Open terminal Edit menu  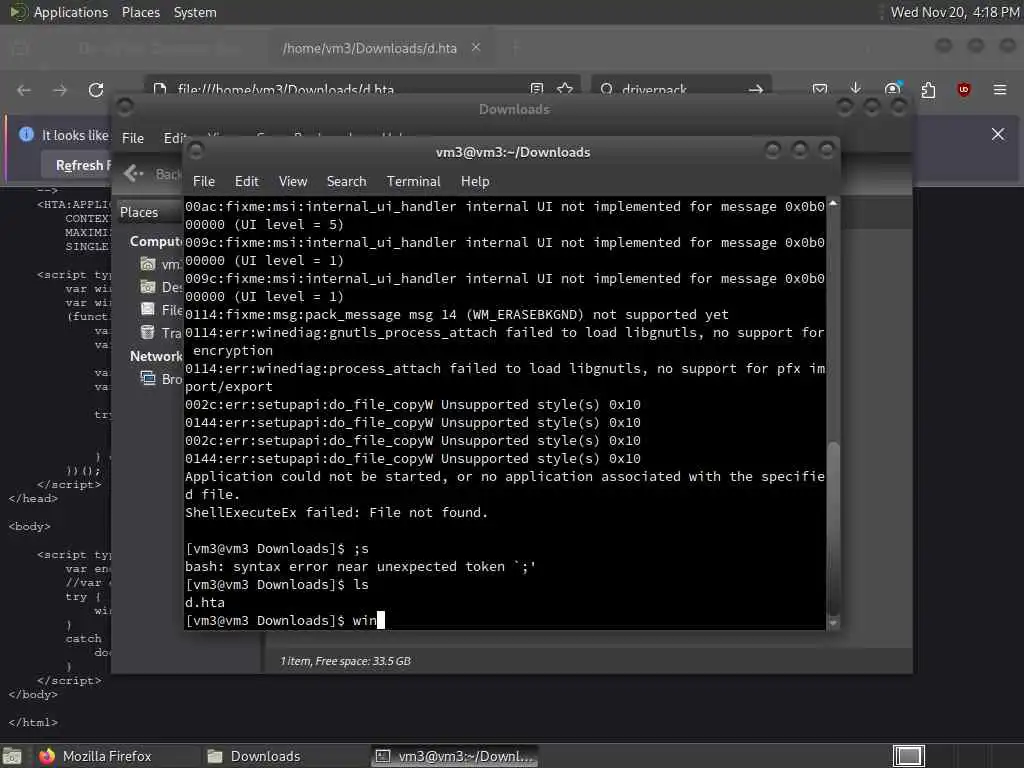(x=247, y=182)
